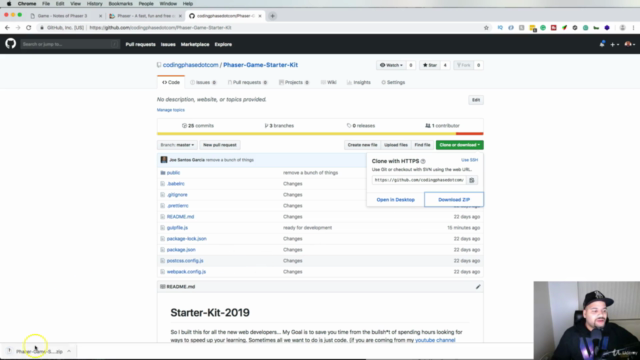View the 3 branches

pyautogui.click(x=279, y=126)
